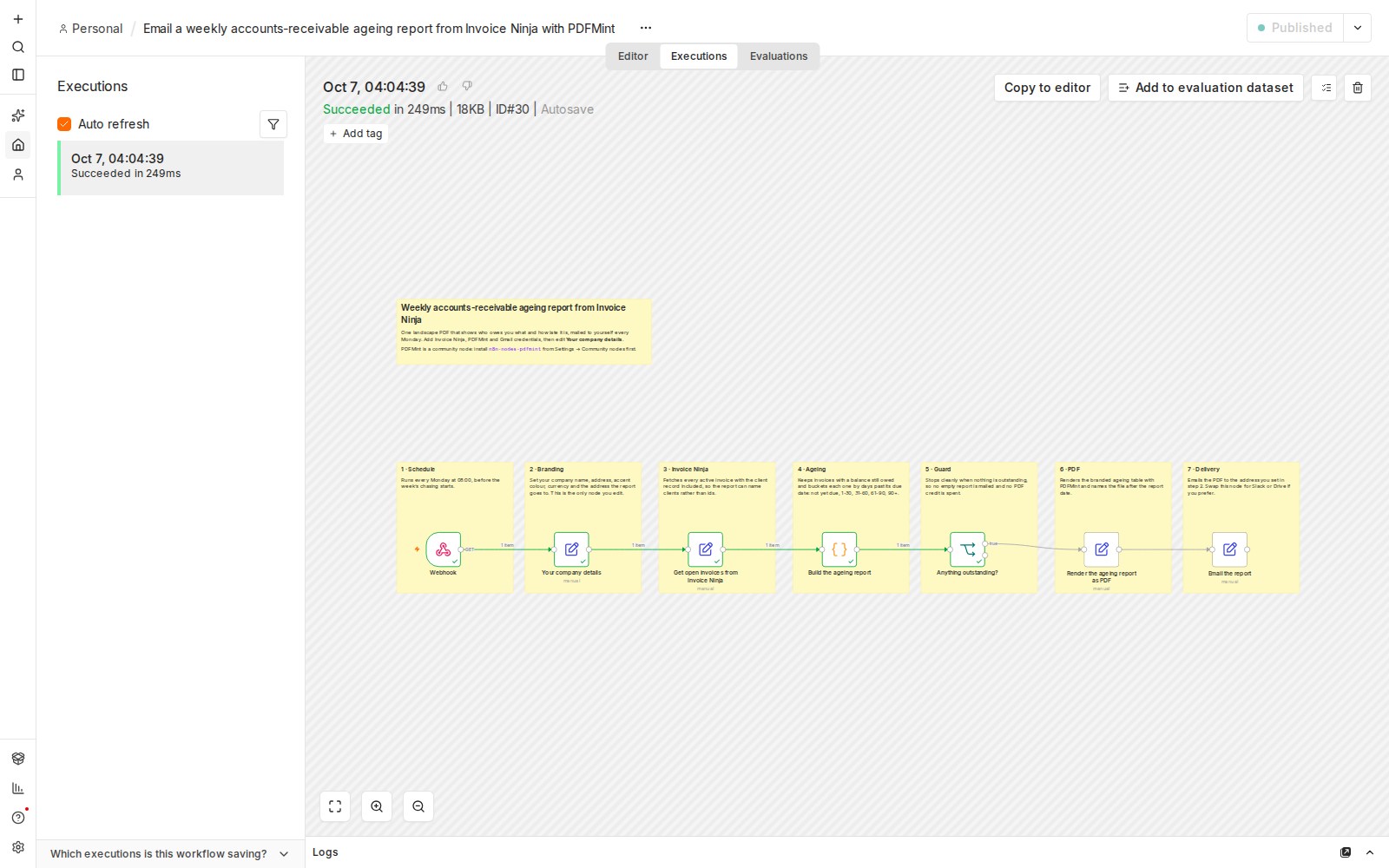The width and height of the screenshot is (1389, 868).
Task: Click the Published status button
Action: click(x=1295, y=28)
